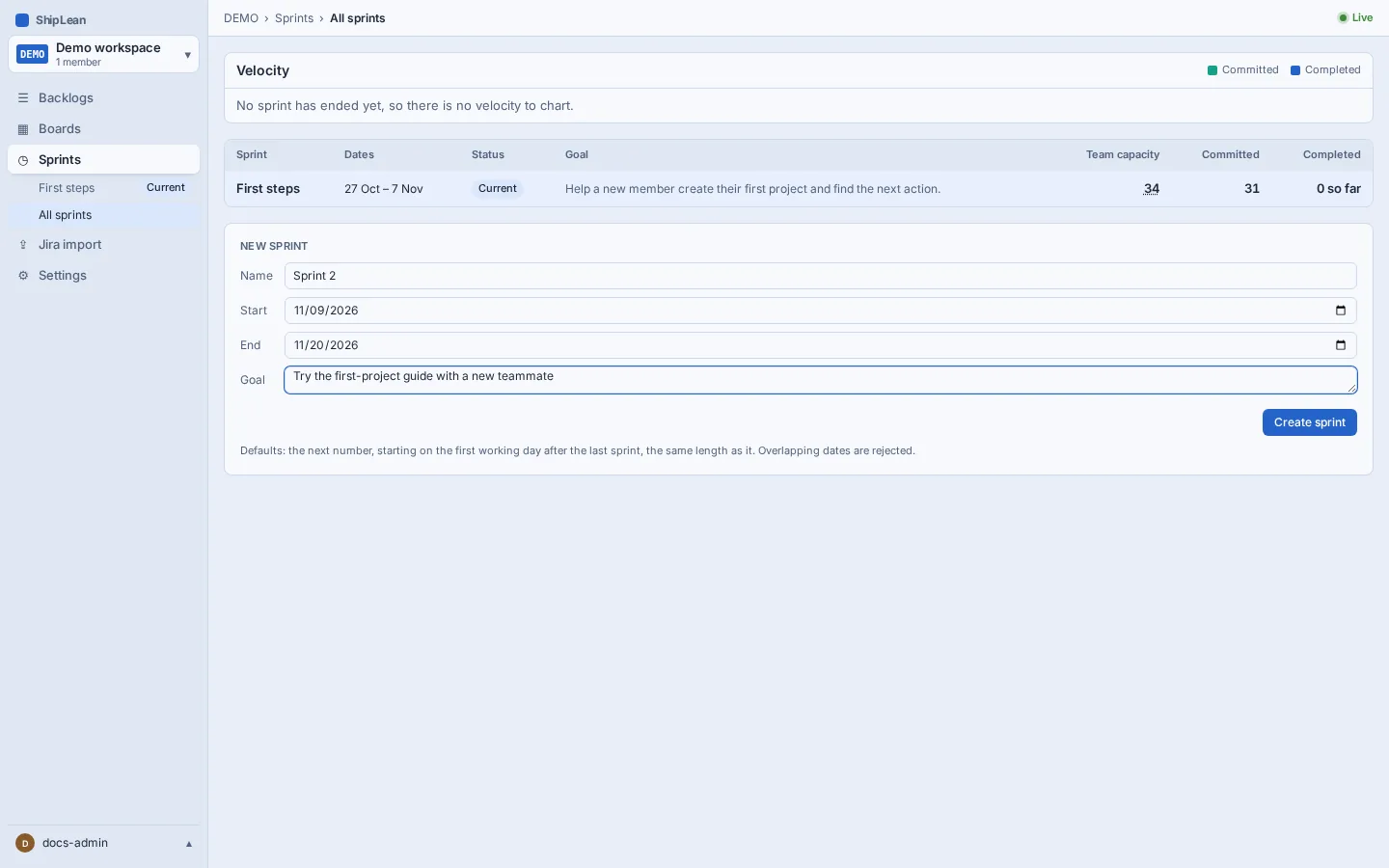Click the DEMO workspace badge
Image resolution: width=1389 pixels, height=868 pixels.
[x=33, y=54]
